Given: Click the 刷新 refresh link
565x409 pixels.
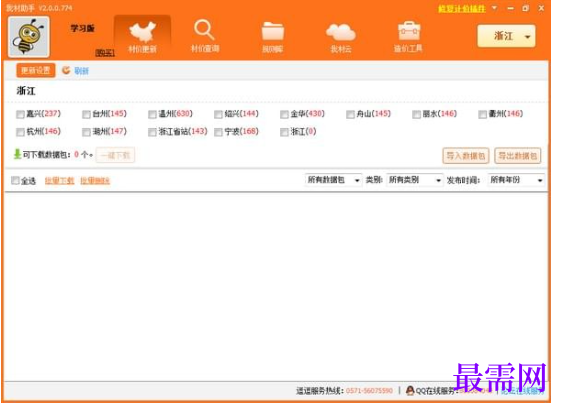Looking at the screenshot, I should point(81,71).
